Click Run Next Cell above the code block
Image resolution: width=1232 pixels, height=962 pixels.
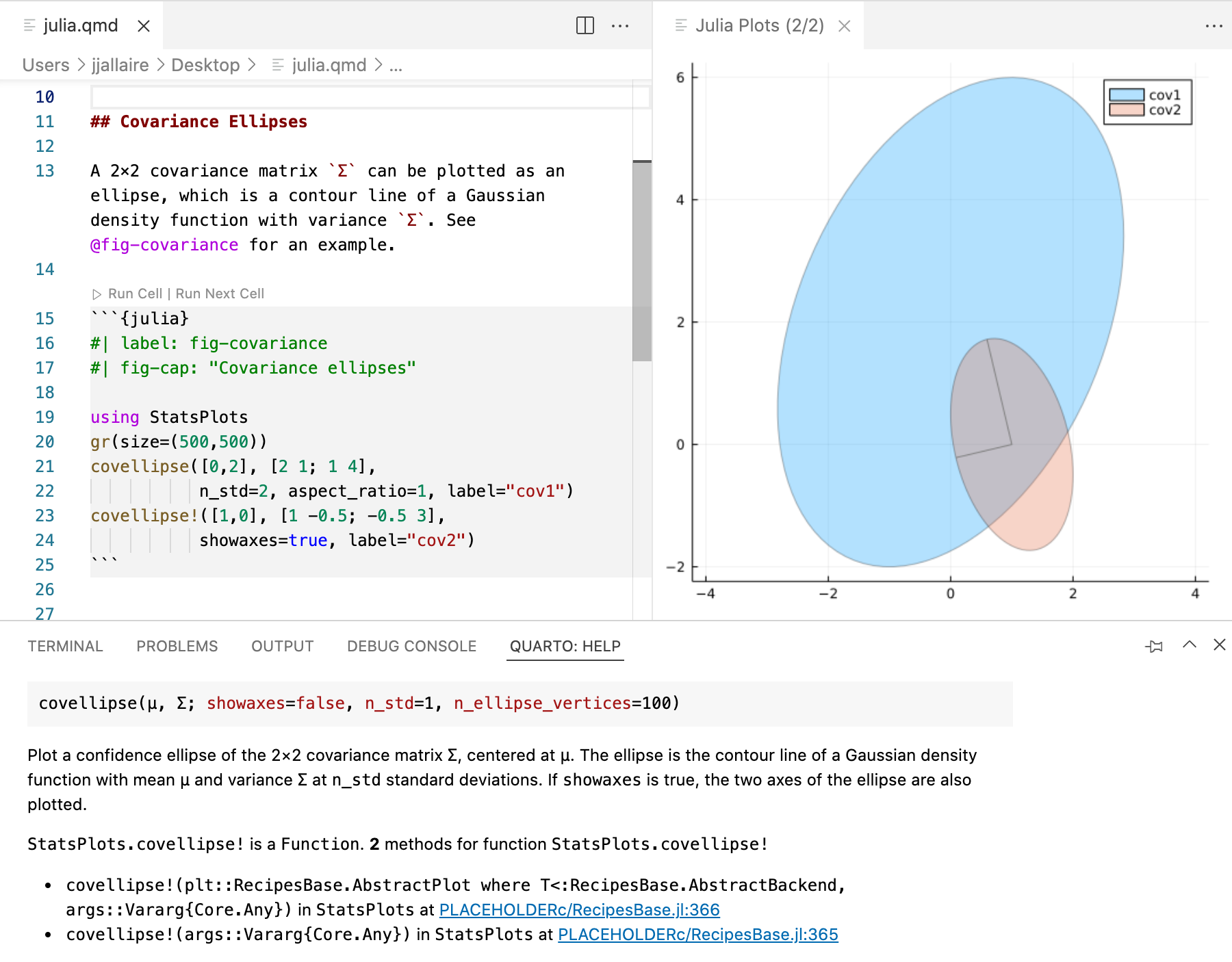tap(219, 294)
